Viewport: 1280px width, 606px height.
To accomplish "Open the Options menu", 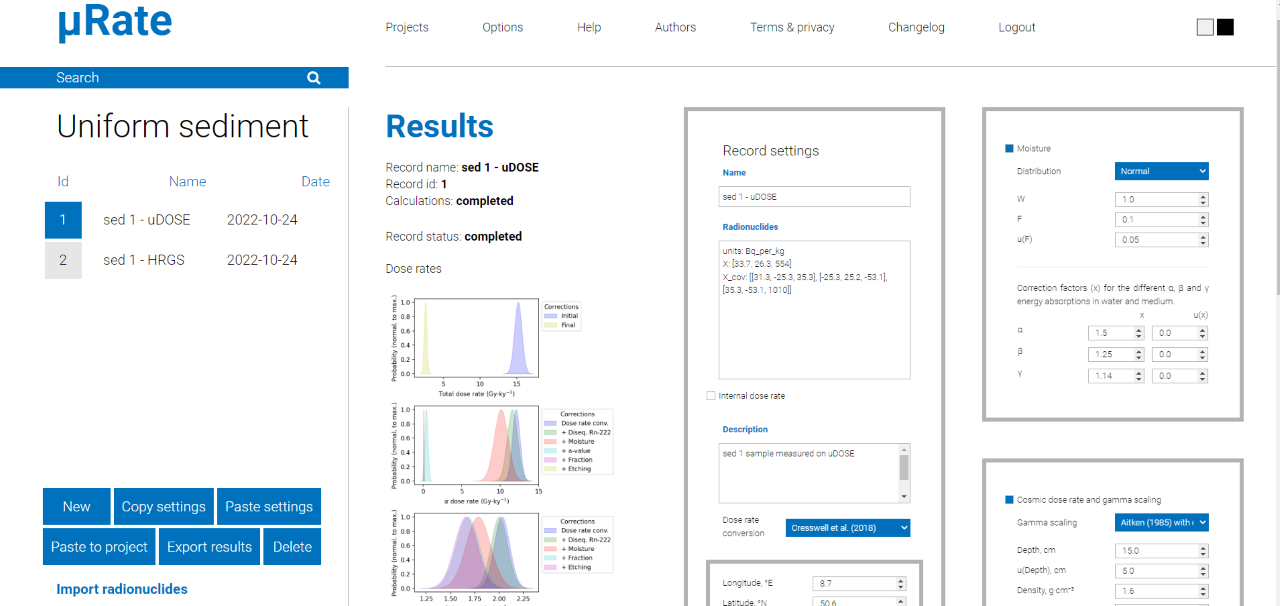I will pyautogui.click(x=502, y=27).
